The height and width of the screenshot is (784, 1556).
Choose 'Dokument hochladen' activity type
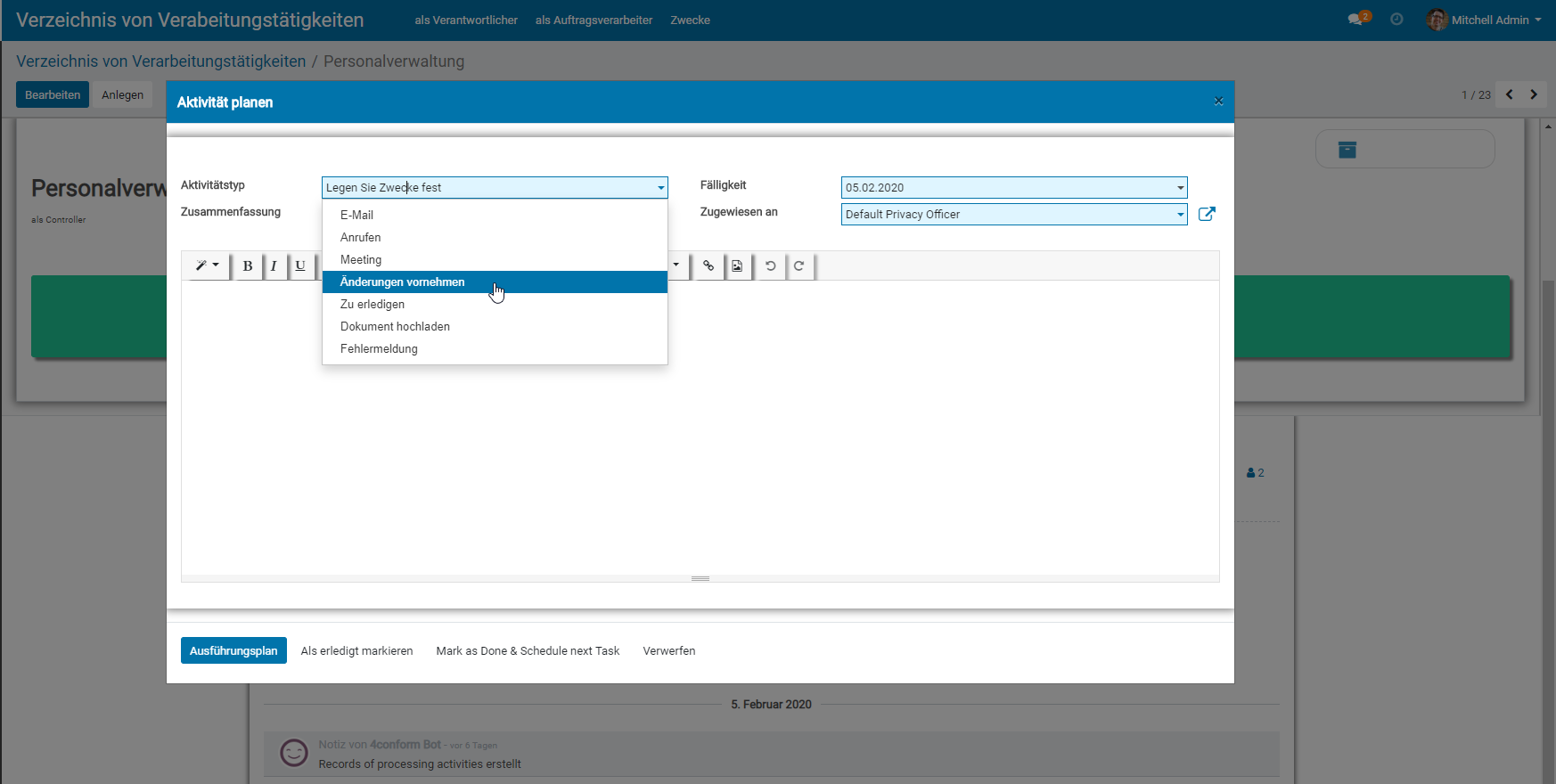pos(395,327)
